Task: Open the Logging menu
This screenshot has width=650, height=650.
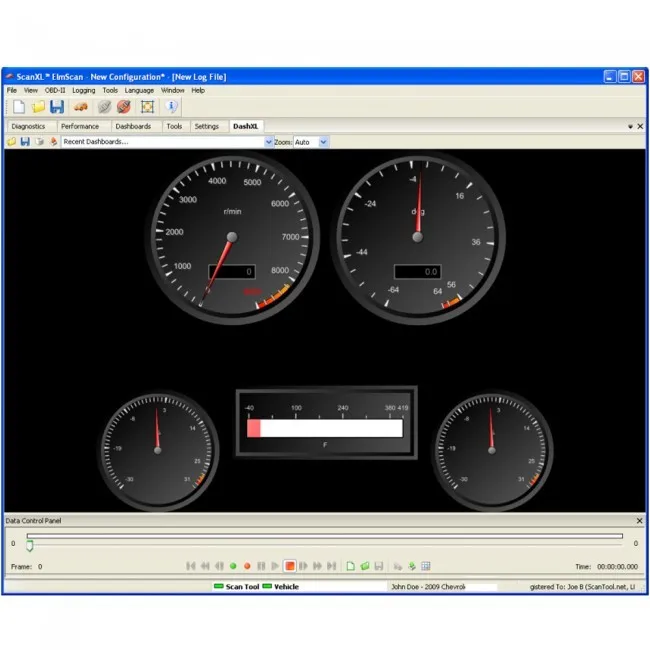Action: pyautogui.click(x=84, y=90)
